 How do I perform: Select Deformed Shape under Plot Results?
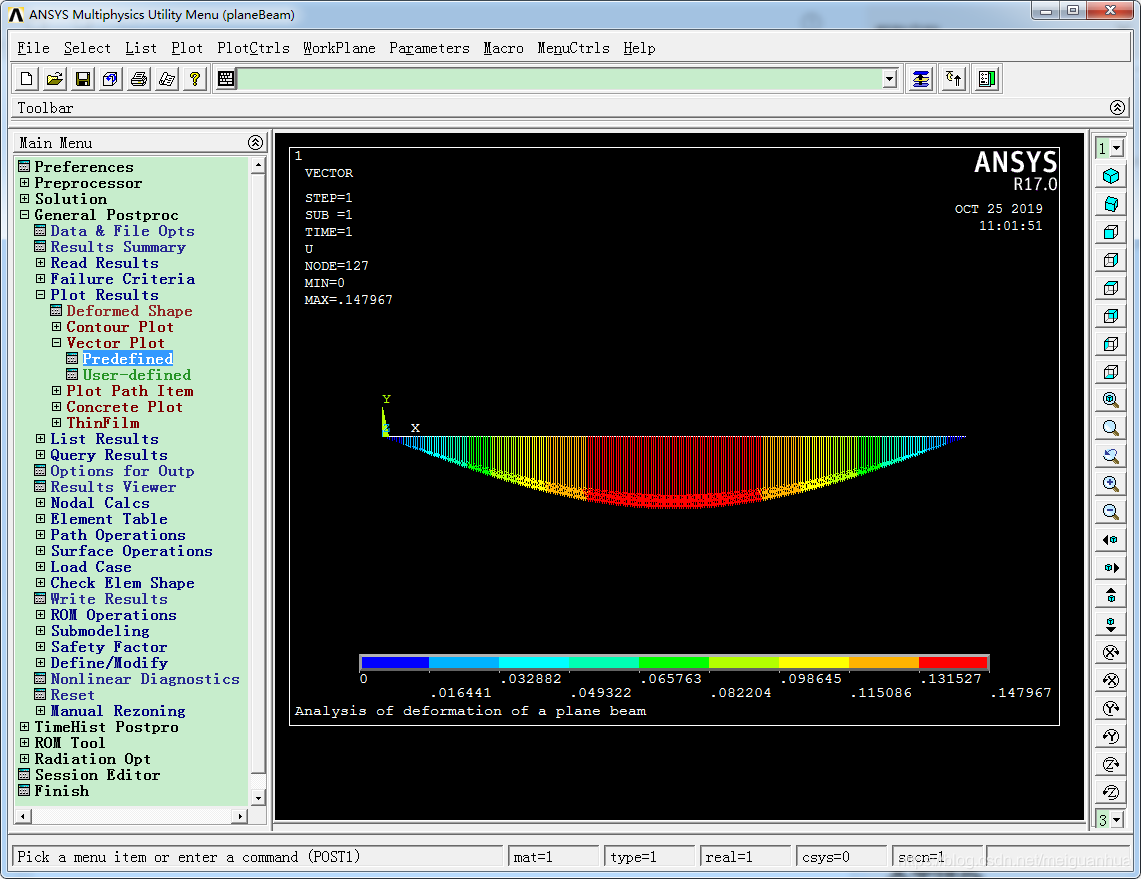click(129, 311)
